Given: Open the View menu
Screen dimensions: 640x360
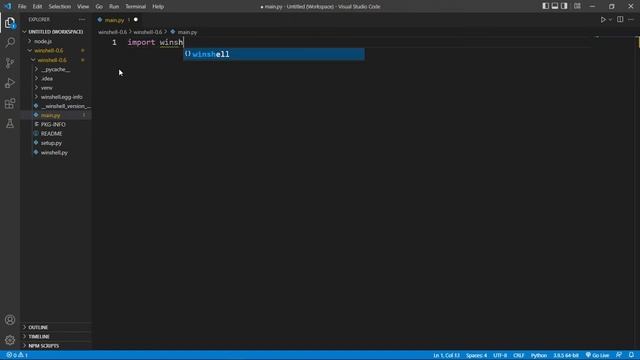Looking at the screenshot, I should pos(83,7).
